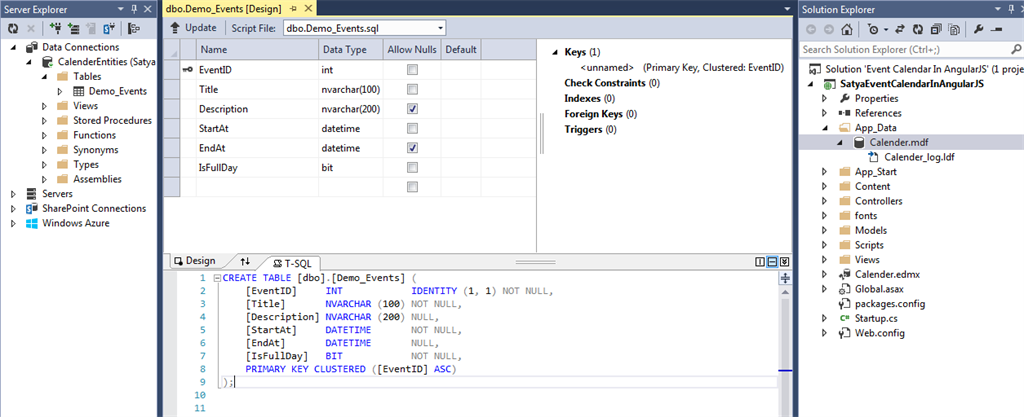Viewport: 1024px width, 417px height.
Task: Switch to the T-SQL tab
Action: tap(292, 261)
